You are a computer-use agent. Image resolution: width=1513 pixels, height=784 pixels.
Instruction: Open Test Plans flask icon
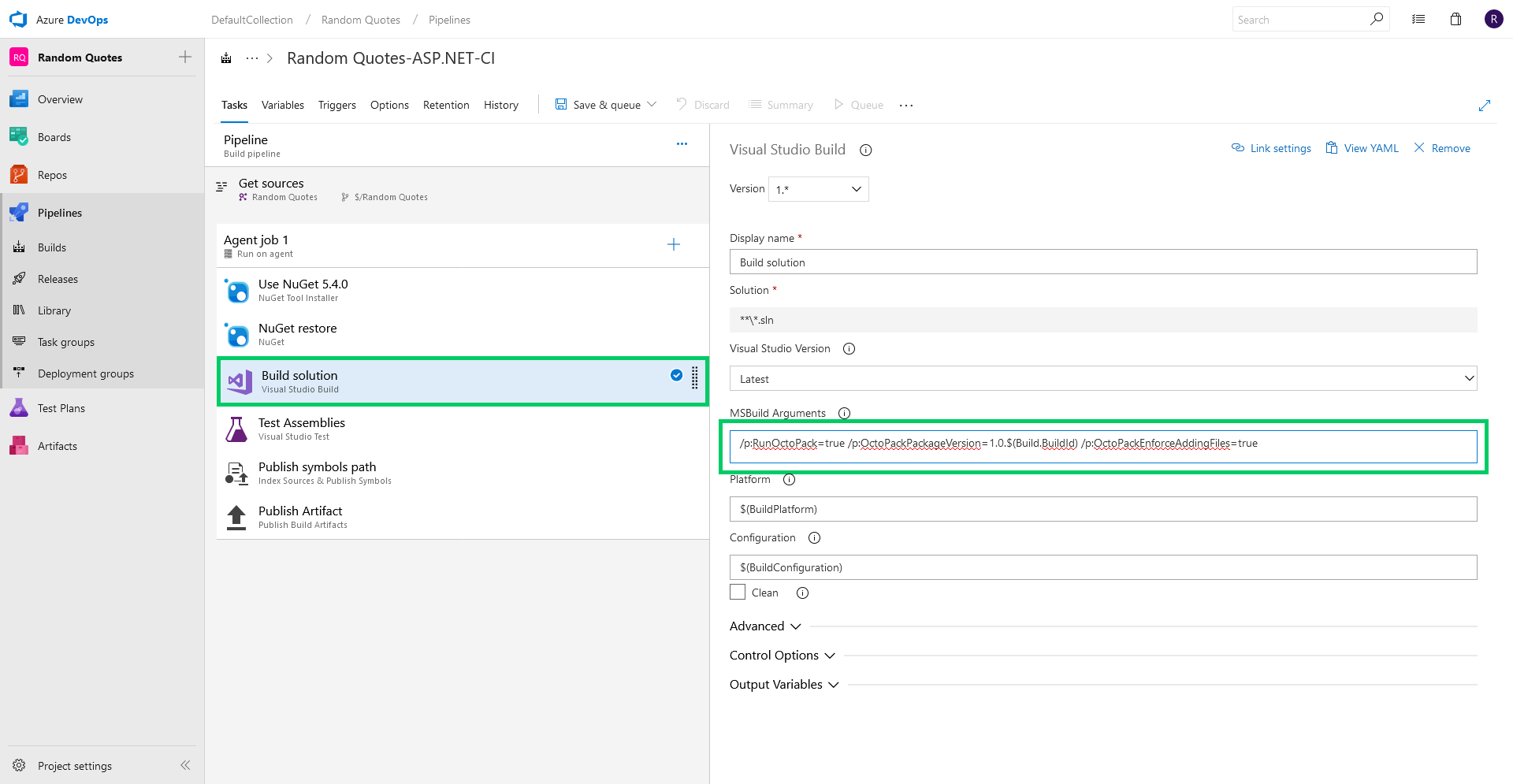pyautogui.click(x=19, y=408)
